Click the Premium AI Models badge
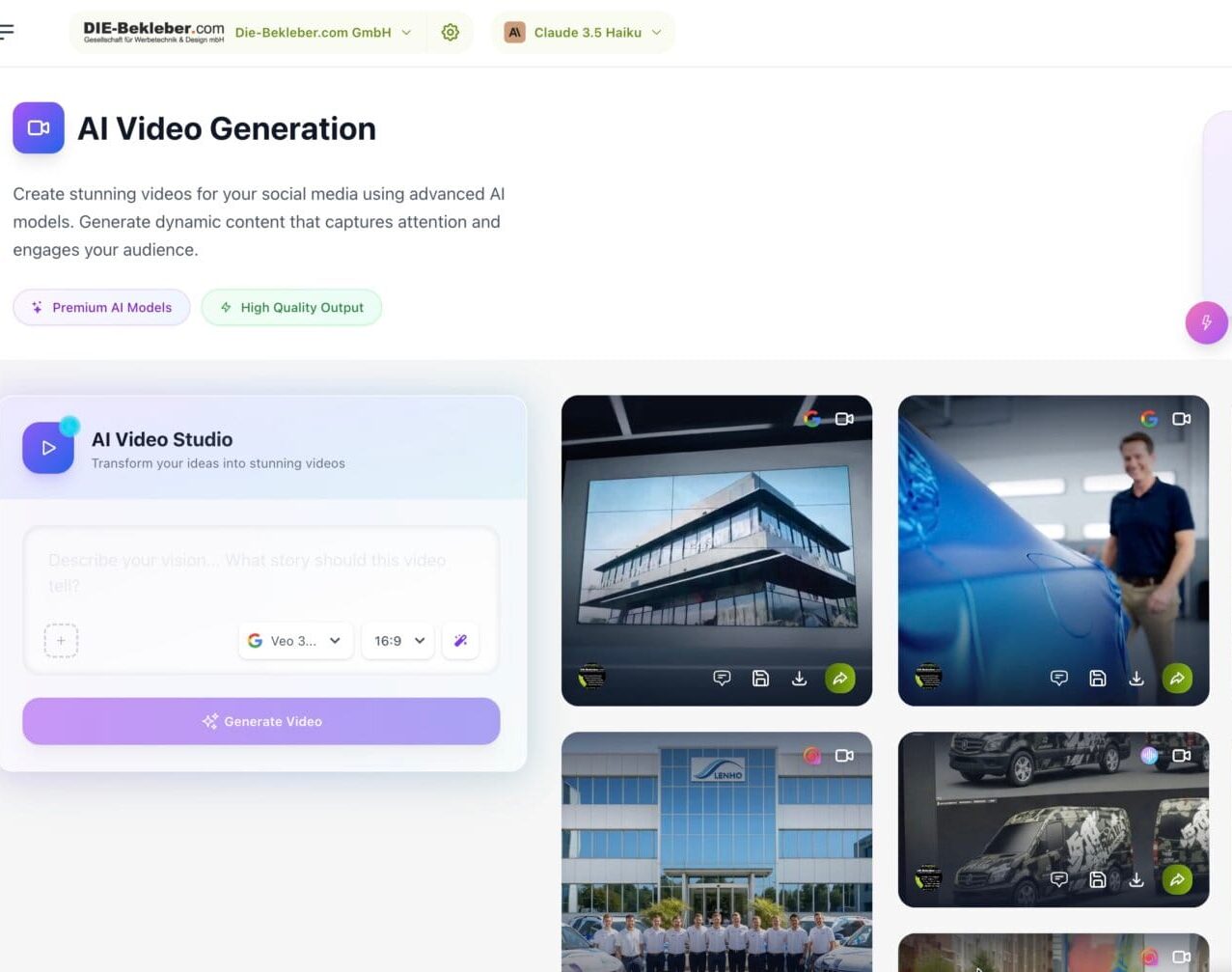The width and height of the screenshot is (1232, 972). [x=101, y=308]
